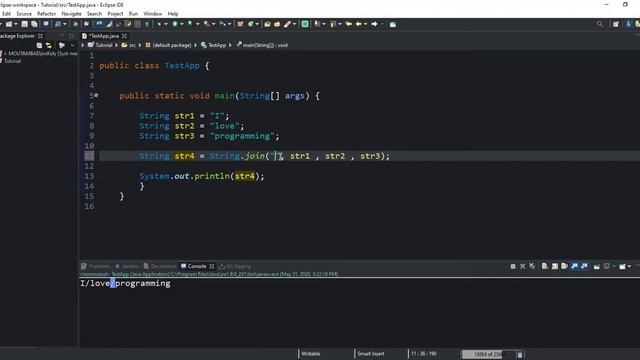This screenshot has width=640, height=360.
Task: Close the TestApp.java editor tab
Action: click(124, 36)
